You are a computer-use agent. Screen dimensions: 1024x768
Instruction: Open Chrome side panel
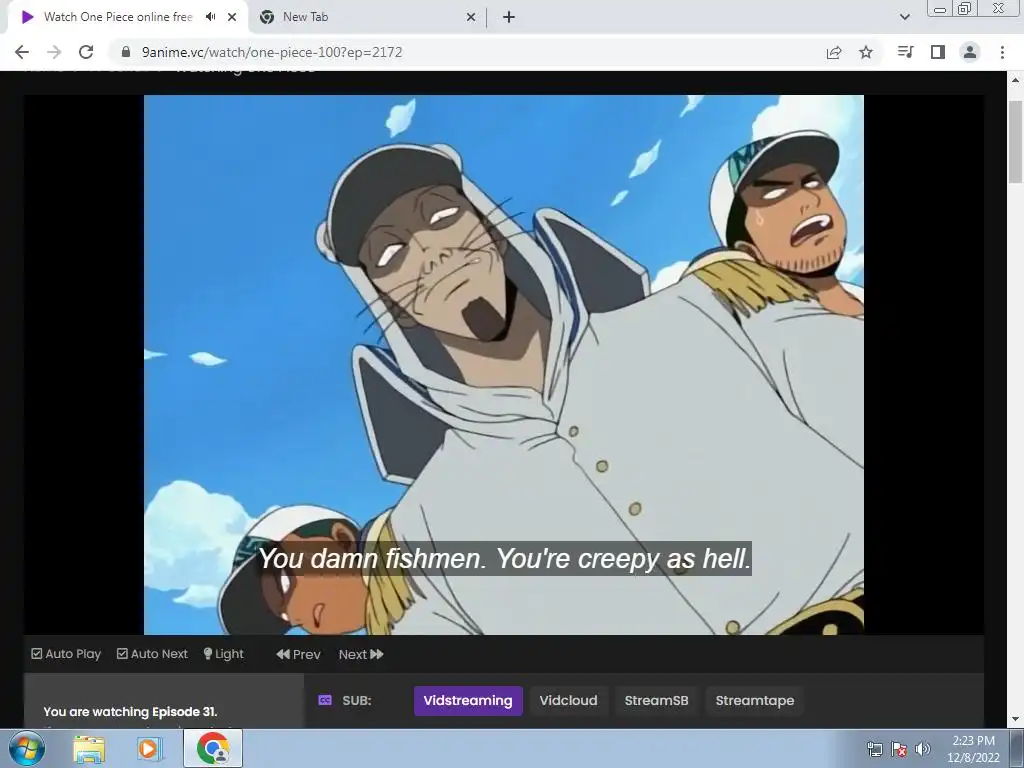click(938, 52)
